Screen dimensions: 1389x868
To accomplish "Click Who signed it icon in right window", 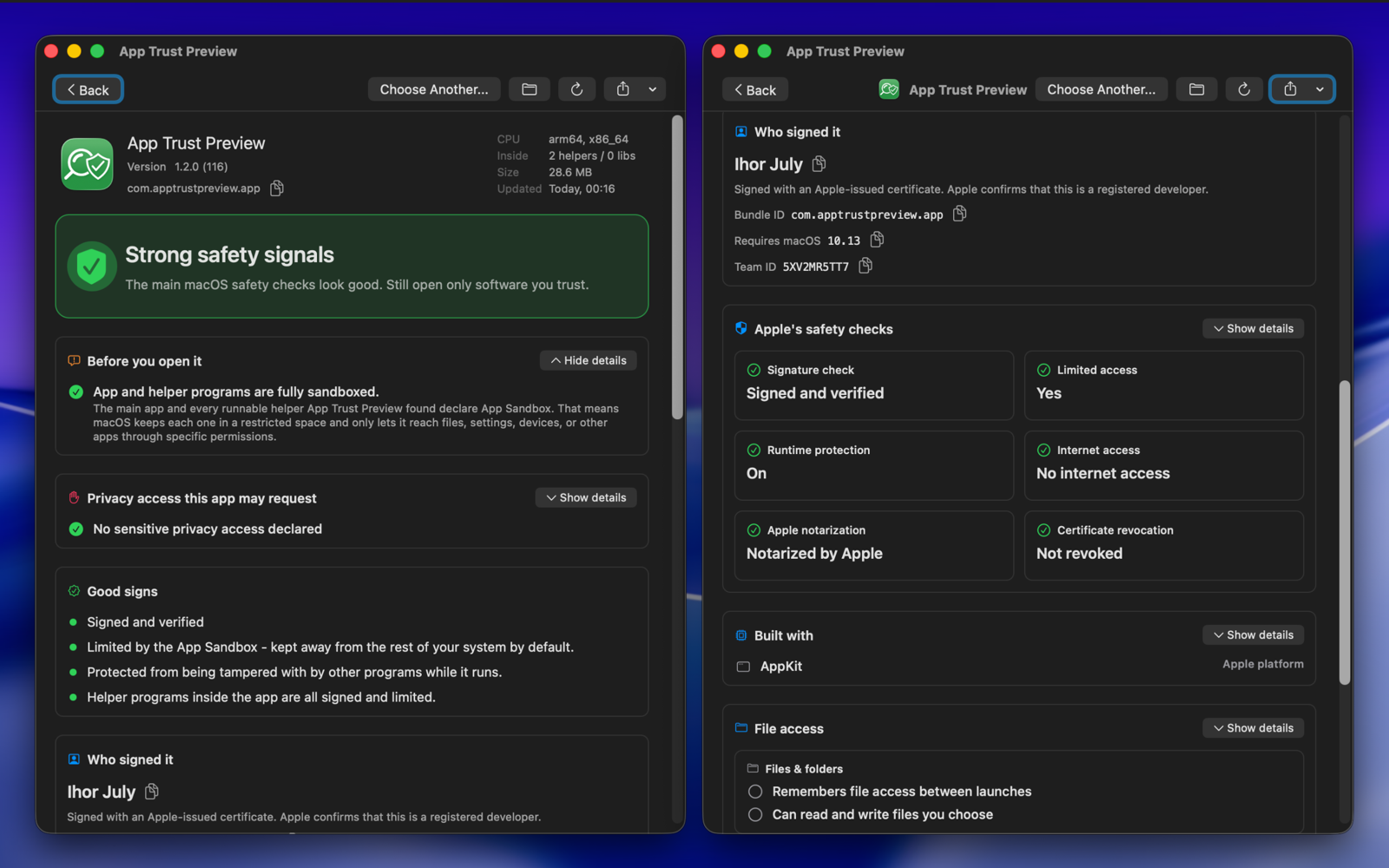I will point(741,132).
